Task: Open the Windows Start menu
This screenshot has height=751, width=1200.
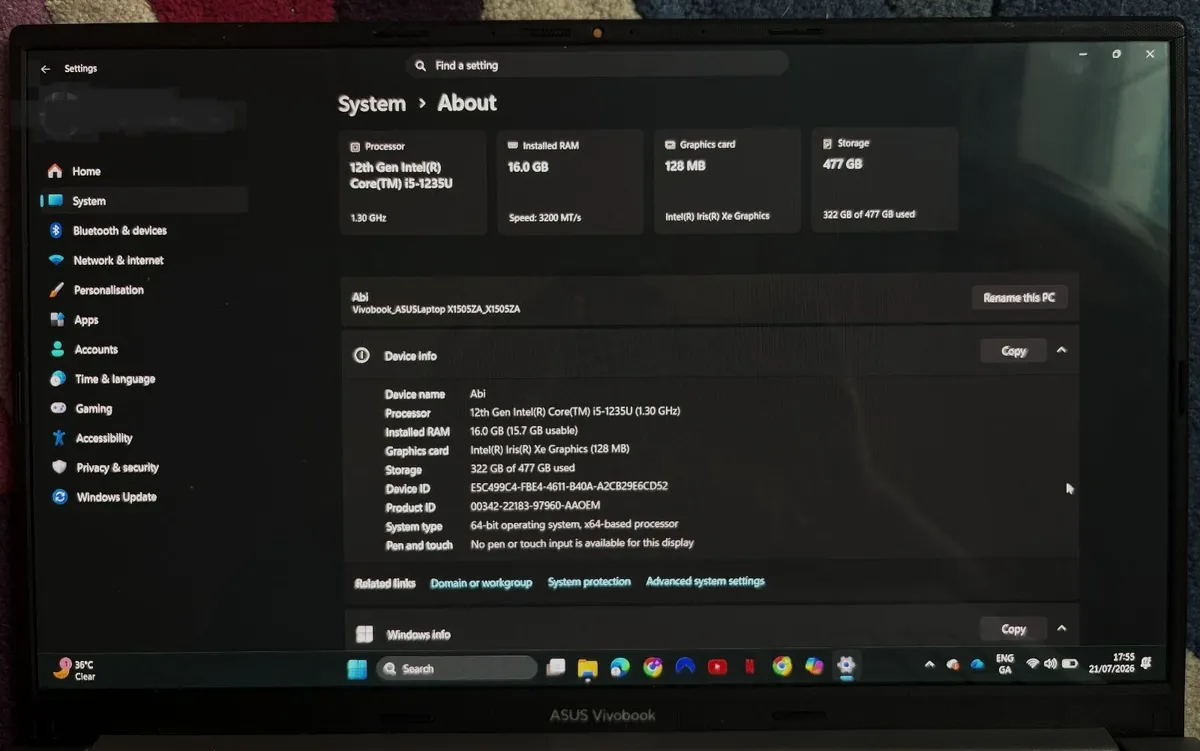Action: (357, 669)
